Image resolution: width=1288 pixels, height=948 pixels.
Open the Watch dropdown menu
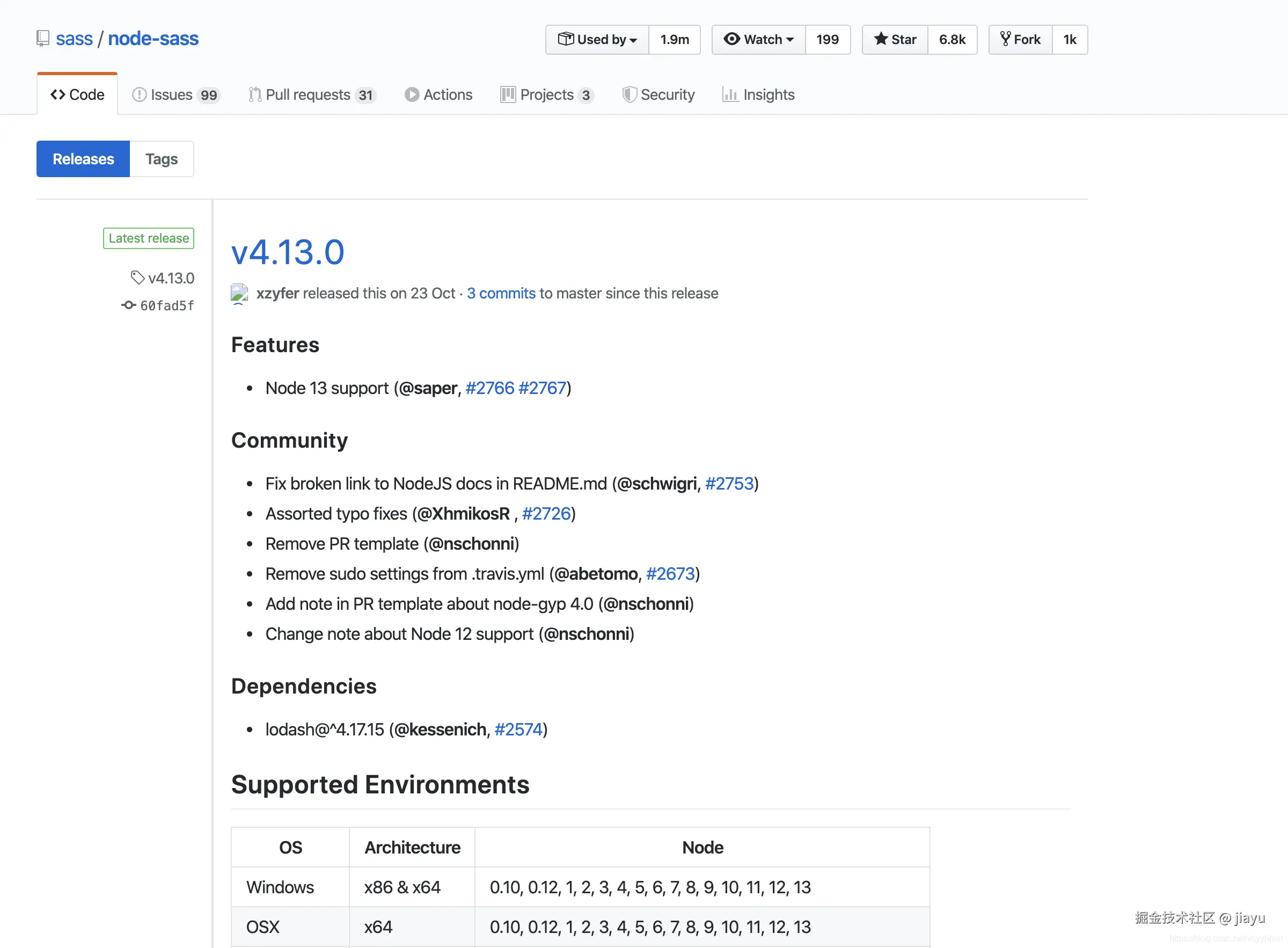[x=758, y=40]
